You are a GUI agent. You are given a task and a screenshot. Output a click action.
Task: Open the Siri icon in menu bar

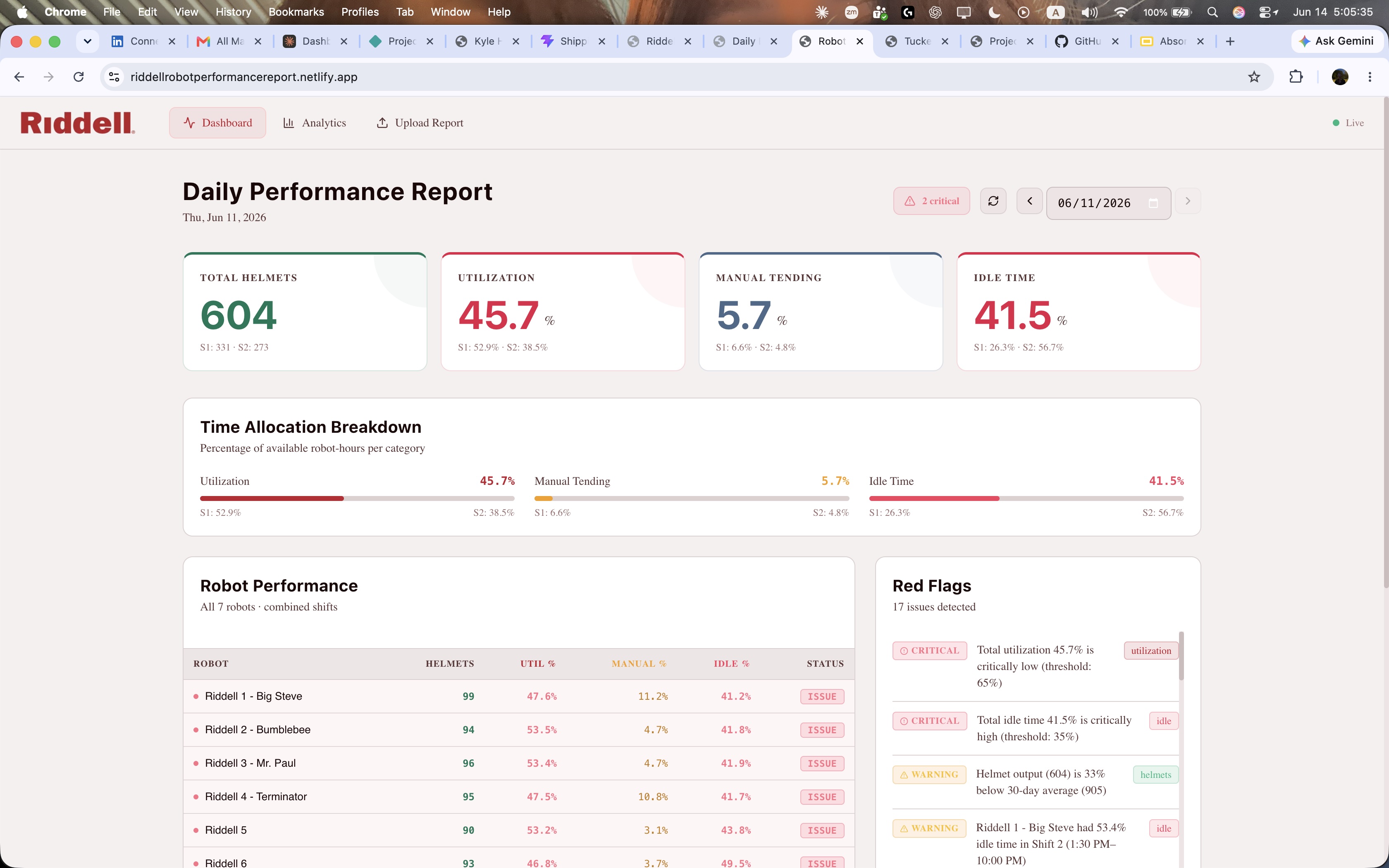coord(1239,12)
